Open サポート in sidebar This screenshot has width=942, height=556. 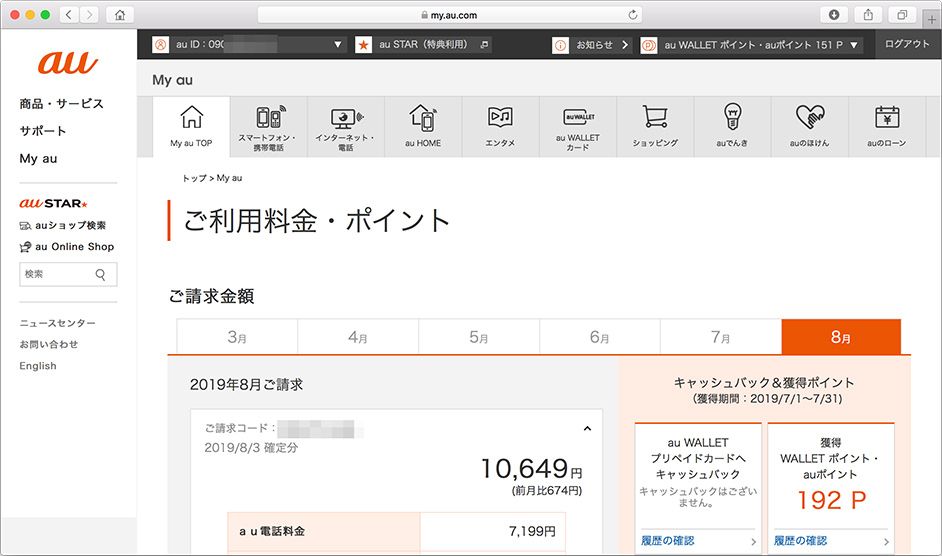tap(43, 131)
